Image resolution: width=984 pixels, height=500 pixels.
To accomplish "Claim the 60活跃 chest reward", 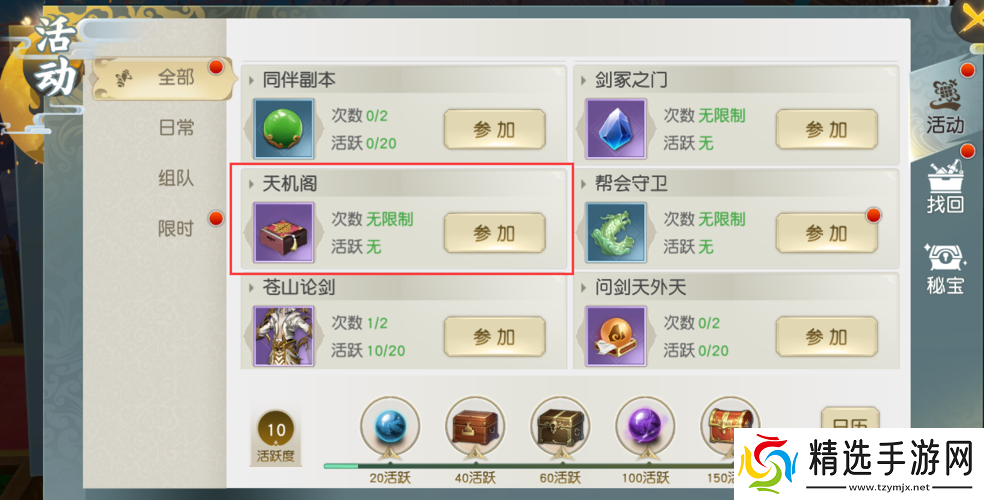I will pyautogui.click(x=560, y=427).
